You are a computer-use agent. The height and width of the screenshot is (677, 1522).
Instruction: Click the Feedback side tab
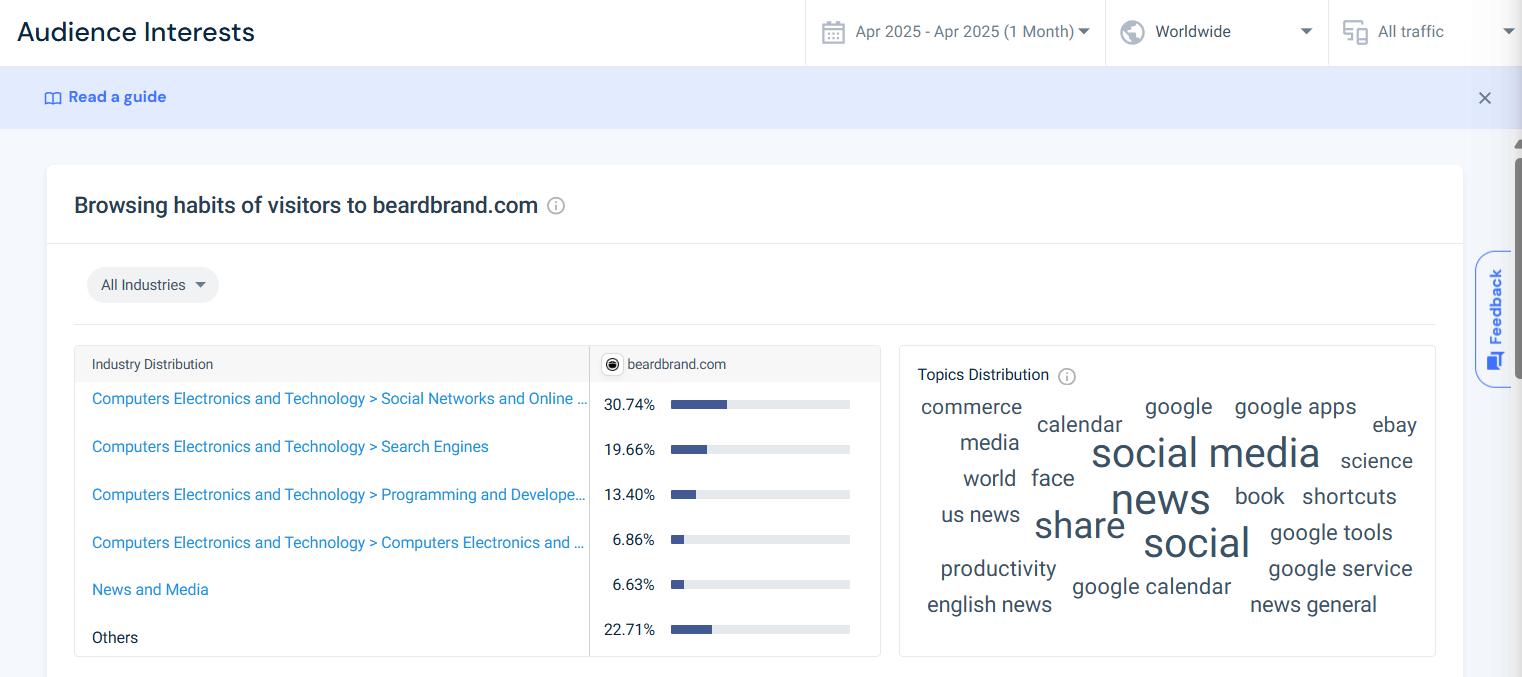coord(1493,319)
